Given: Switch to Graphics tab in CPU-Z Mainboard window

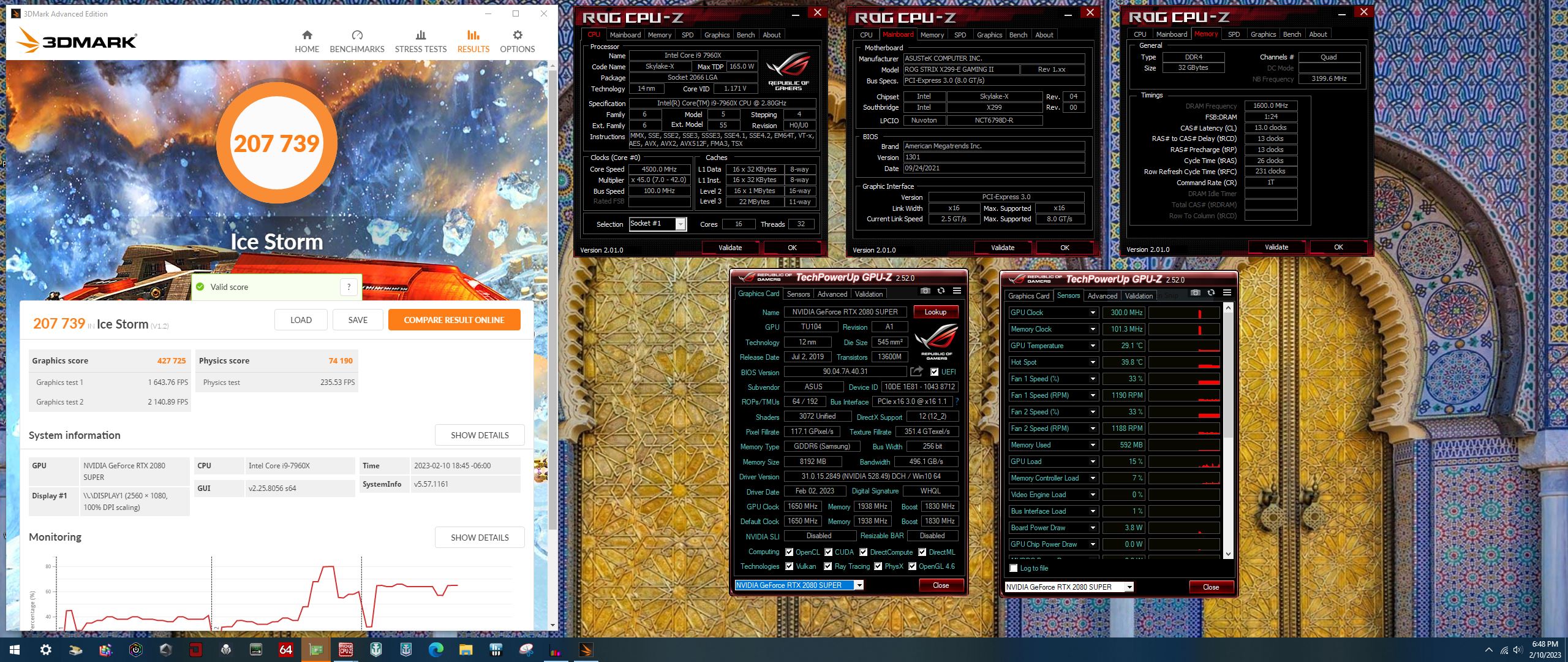Looking at the screenshot, I should 990,35.
